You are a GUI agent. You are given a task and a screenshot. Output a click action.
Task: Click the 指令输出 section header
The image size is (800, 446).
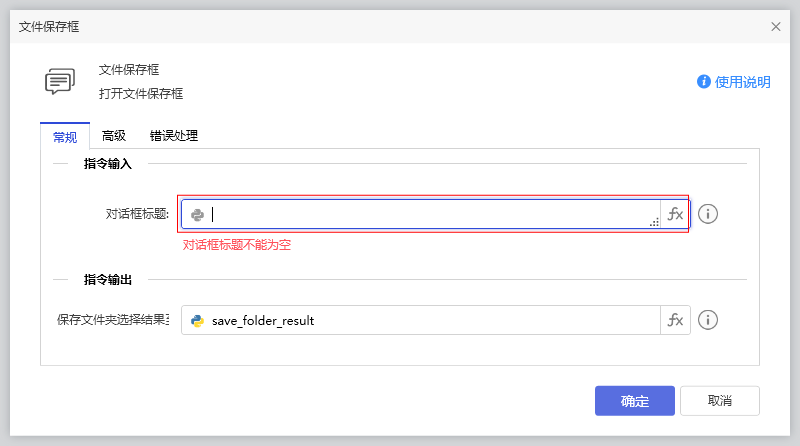tap(108, 279)
